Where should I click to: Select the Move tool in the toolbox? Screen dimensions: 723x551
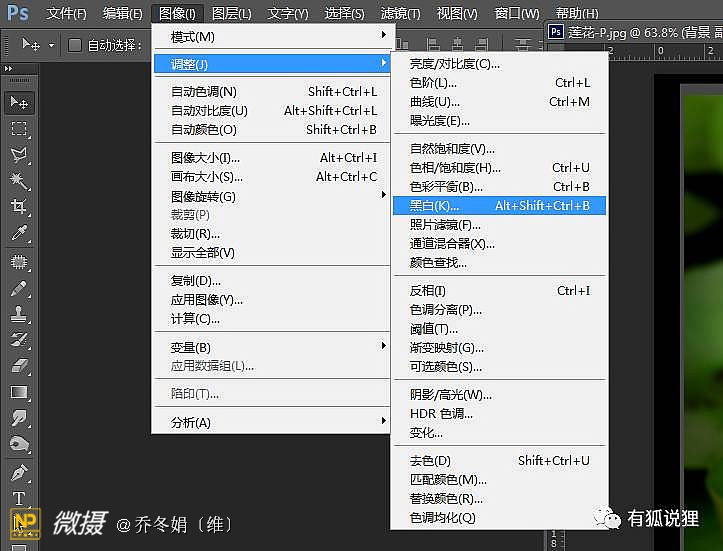(x=18, y=102)
